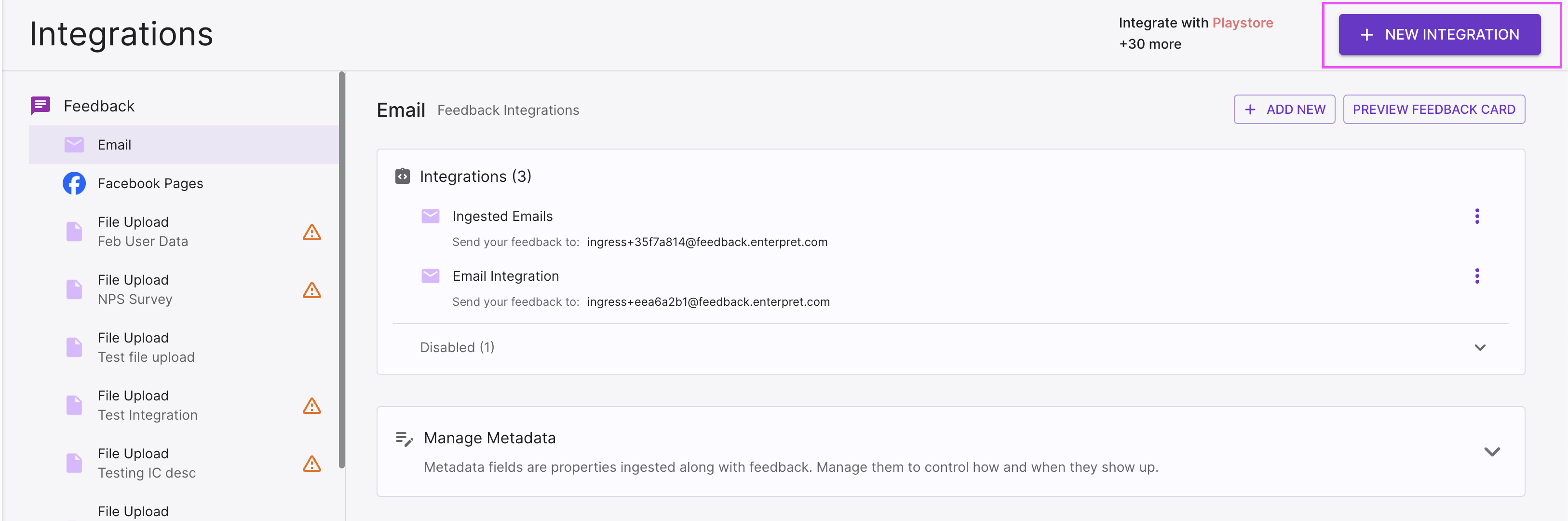This screenshot has height=521, width=1568.
Task: Open the Facebook Pages sidebar item
Action: click(x=183, y=183)
